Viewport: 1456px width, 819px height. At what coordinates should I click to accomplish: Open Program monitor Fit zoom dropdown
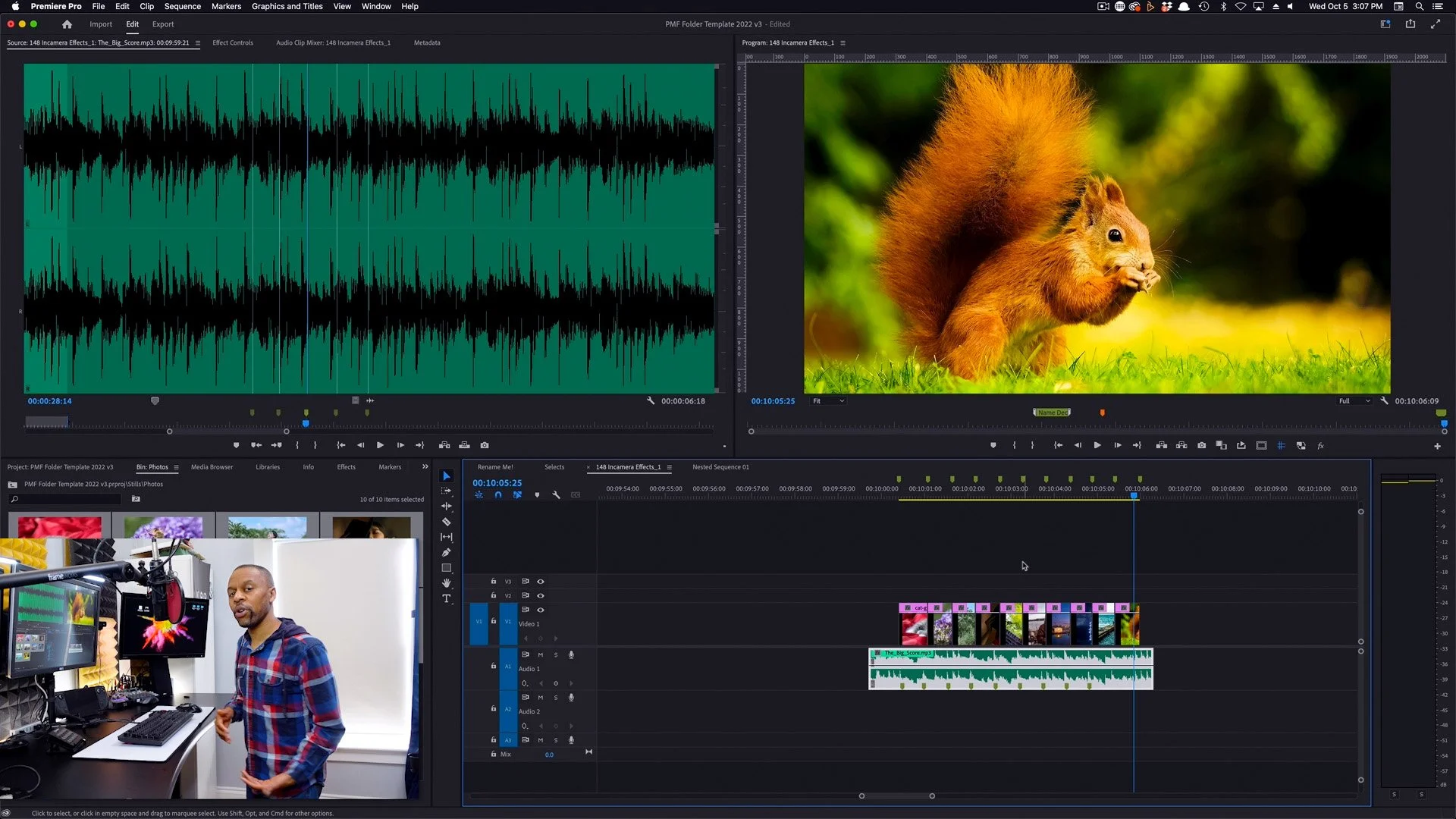(x=827, y=401)
